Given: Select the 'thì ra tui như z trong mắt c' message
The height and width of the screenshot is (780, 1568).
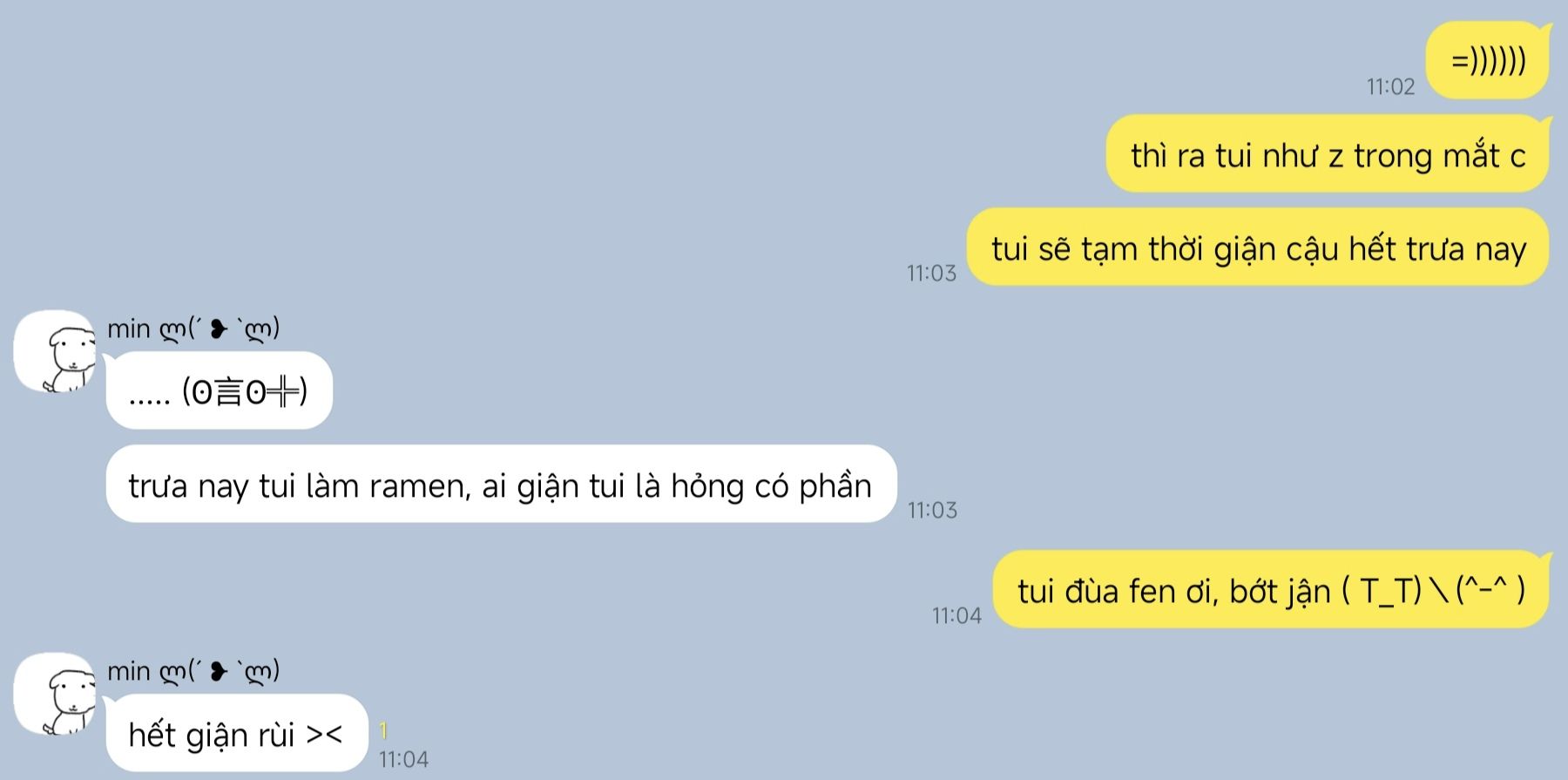Looking at the screenshot, I should tap(1328, 154).
